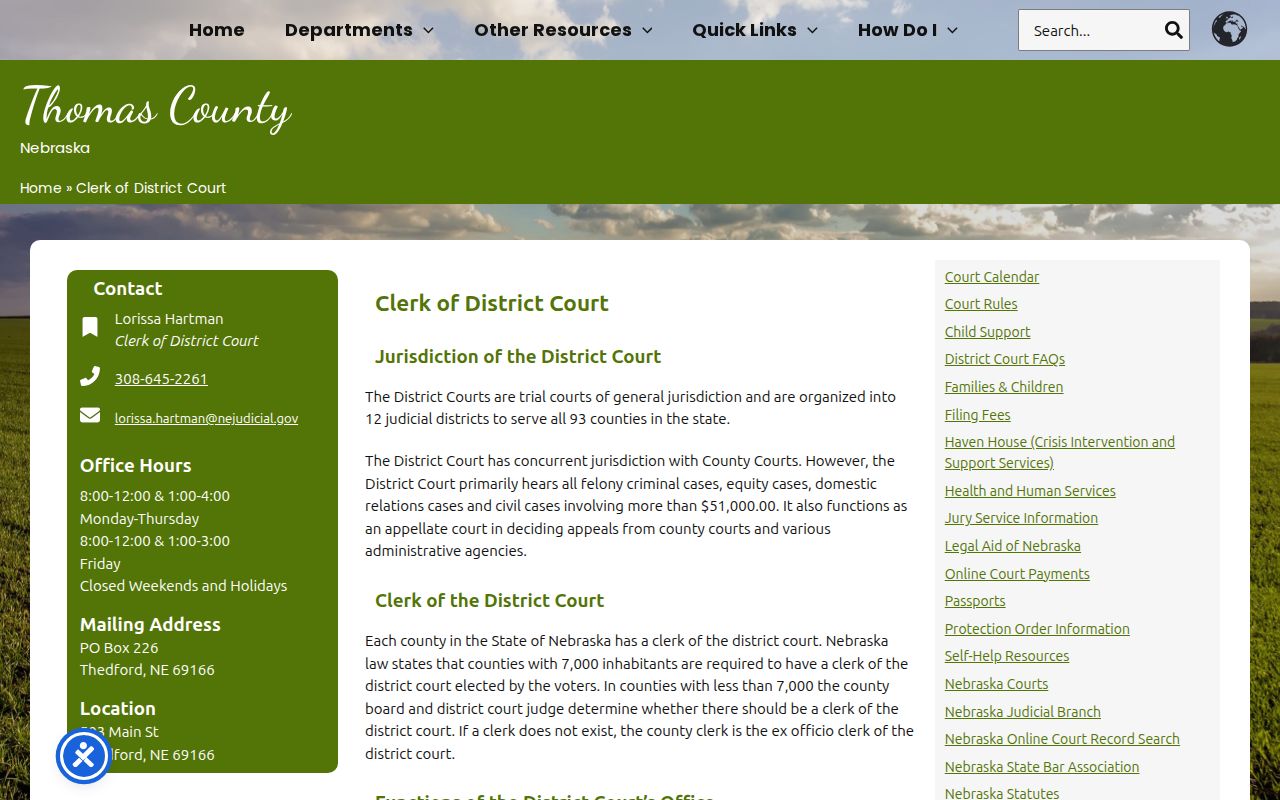Viewport: 1280px width, 800px height.
Task: Visit the Child Support link
Action: 987,332
